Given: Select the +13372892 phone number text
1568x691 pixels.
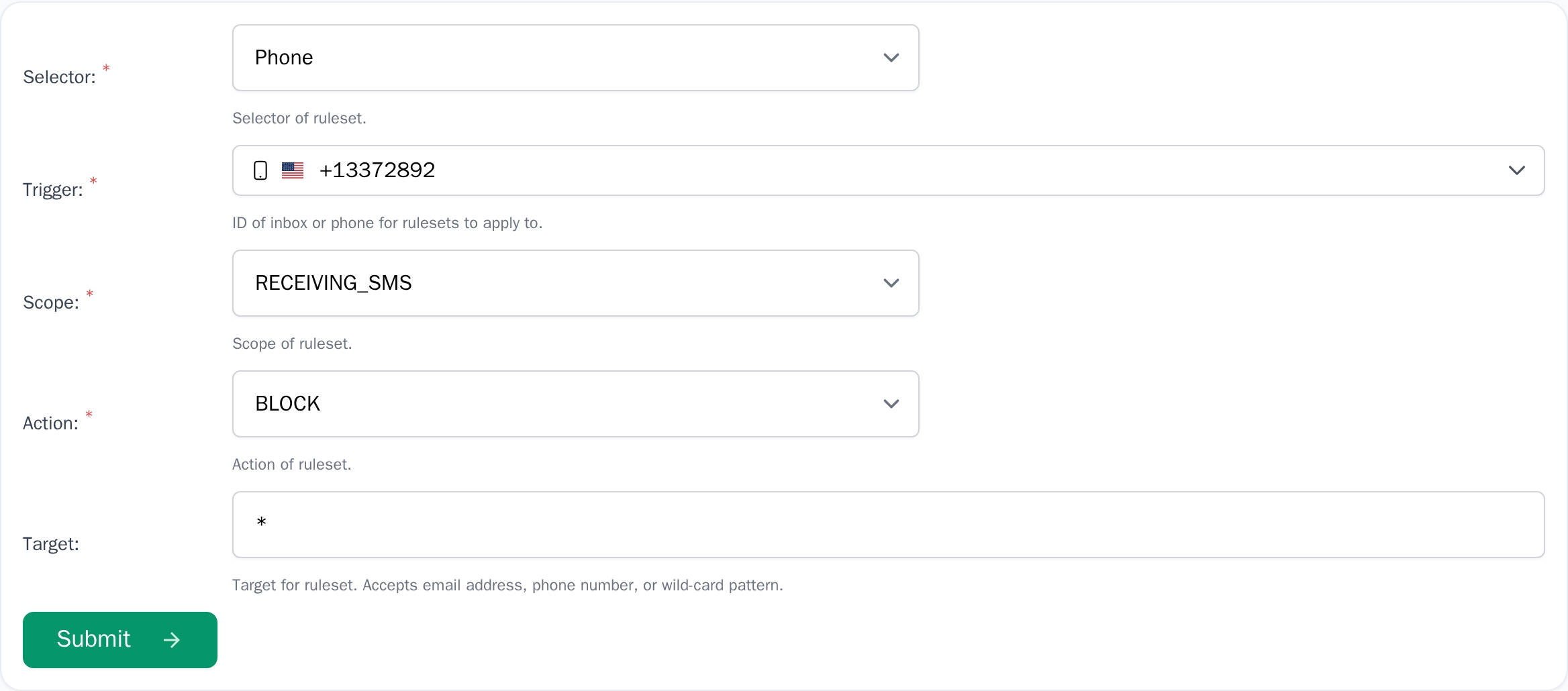Looking at the screenshot, I should coord(377,170).
